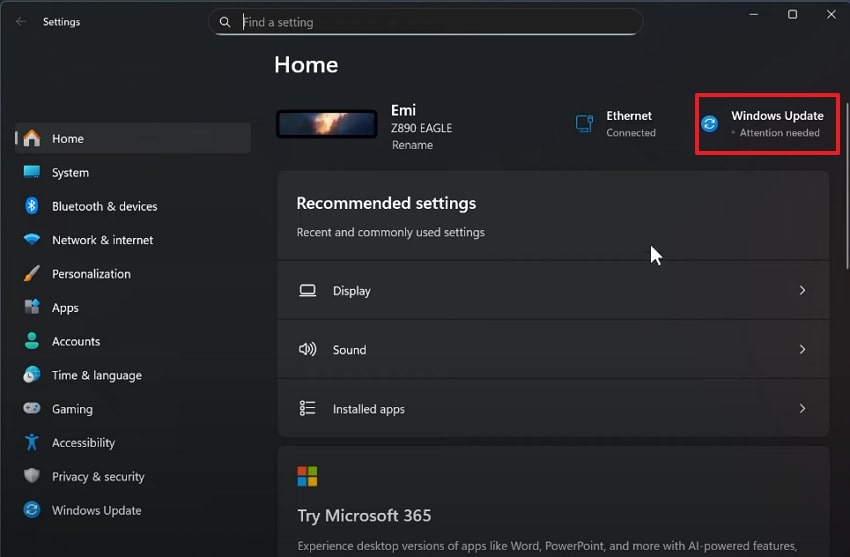
Task: Open Apps in the sidebar
Action: [x=65, y=308]
